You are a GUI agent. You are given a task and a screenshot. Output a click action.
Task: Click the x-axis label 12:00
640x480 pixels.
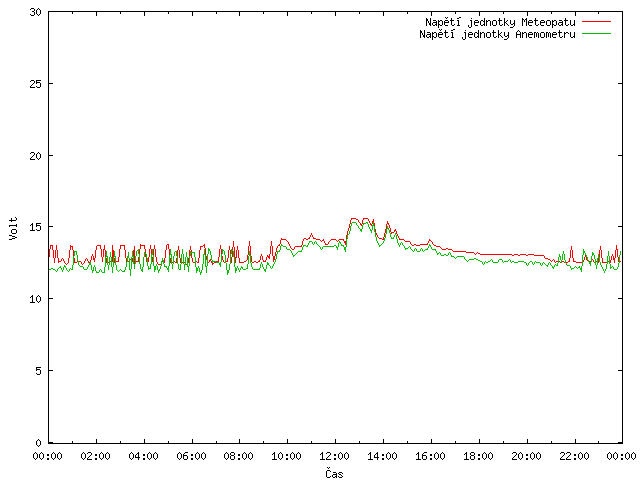(334, 456)
